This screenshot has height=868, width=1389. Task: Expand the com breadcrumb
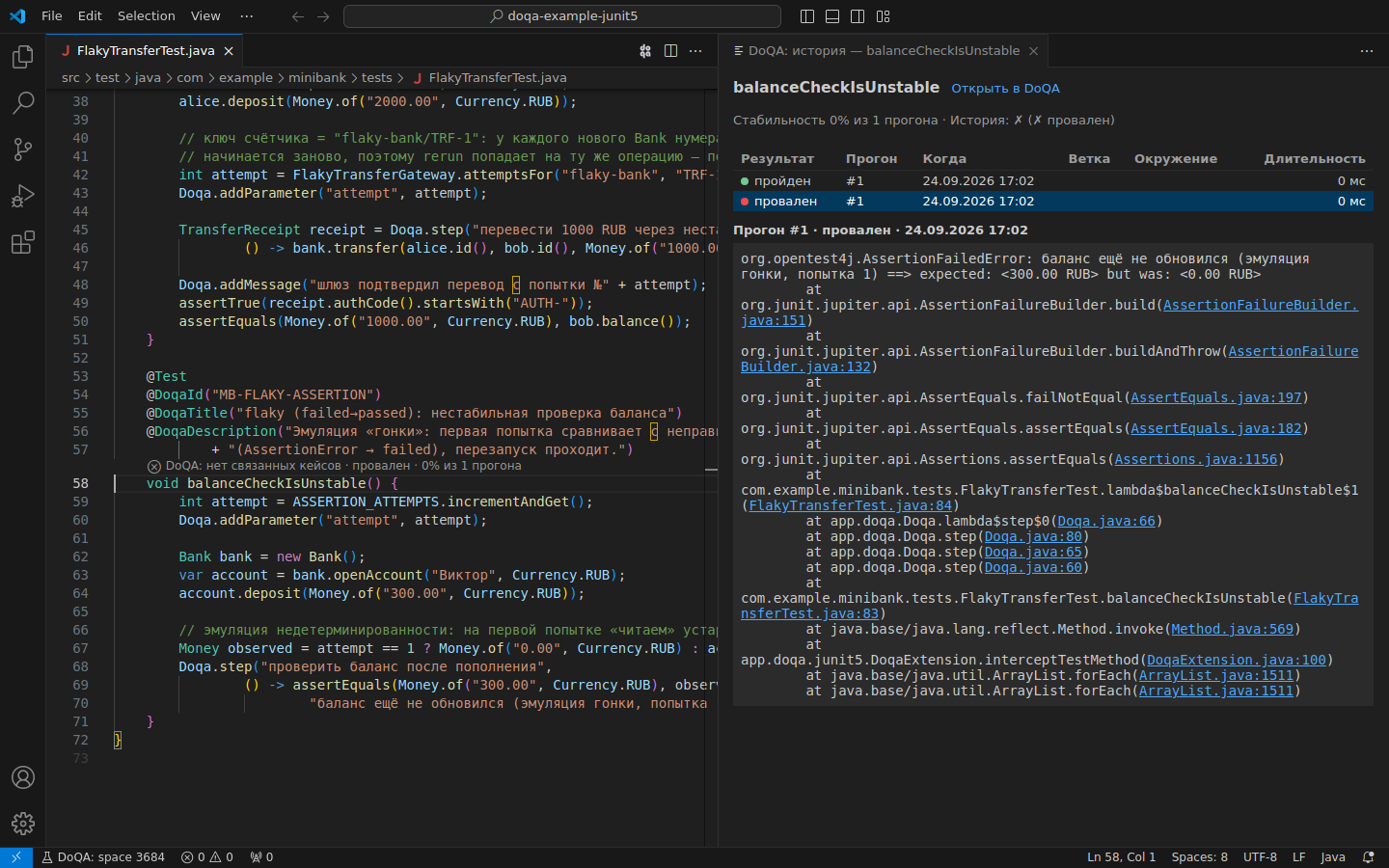190,78
